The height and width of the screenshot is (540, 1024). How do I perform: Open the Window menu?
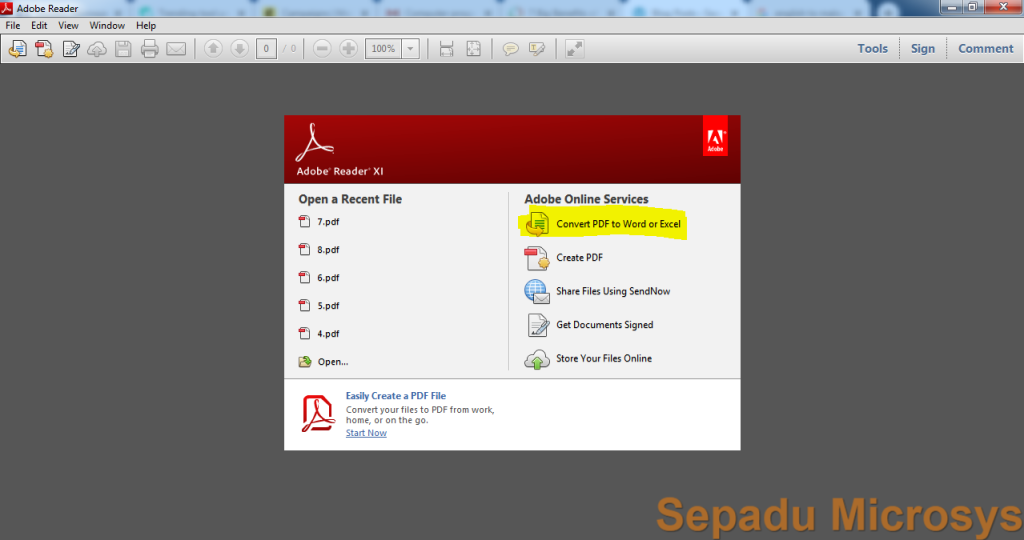[107, 25]
